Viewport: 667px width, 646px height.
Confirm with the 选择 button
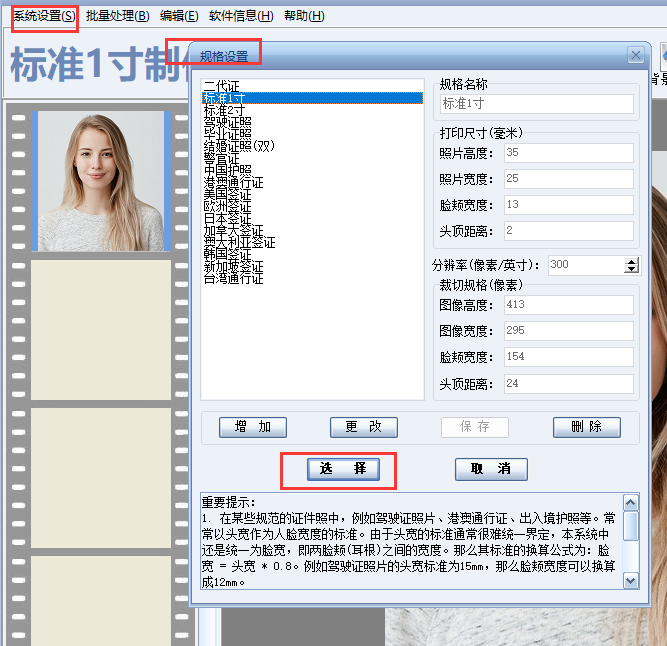click(343, 469)
